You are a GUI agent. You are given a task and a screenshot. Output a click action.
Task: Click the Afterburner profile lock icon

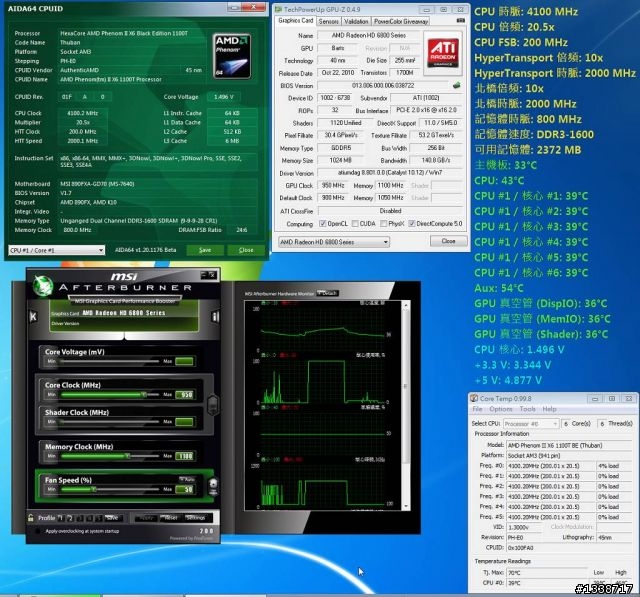[31, 517]
